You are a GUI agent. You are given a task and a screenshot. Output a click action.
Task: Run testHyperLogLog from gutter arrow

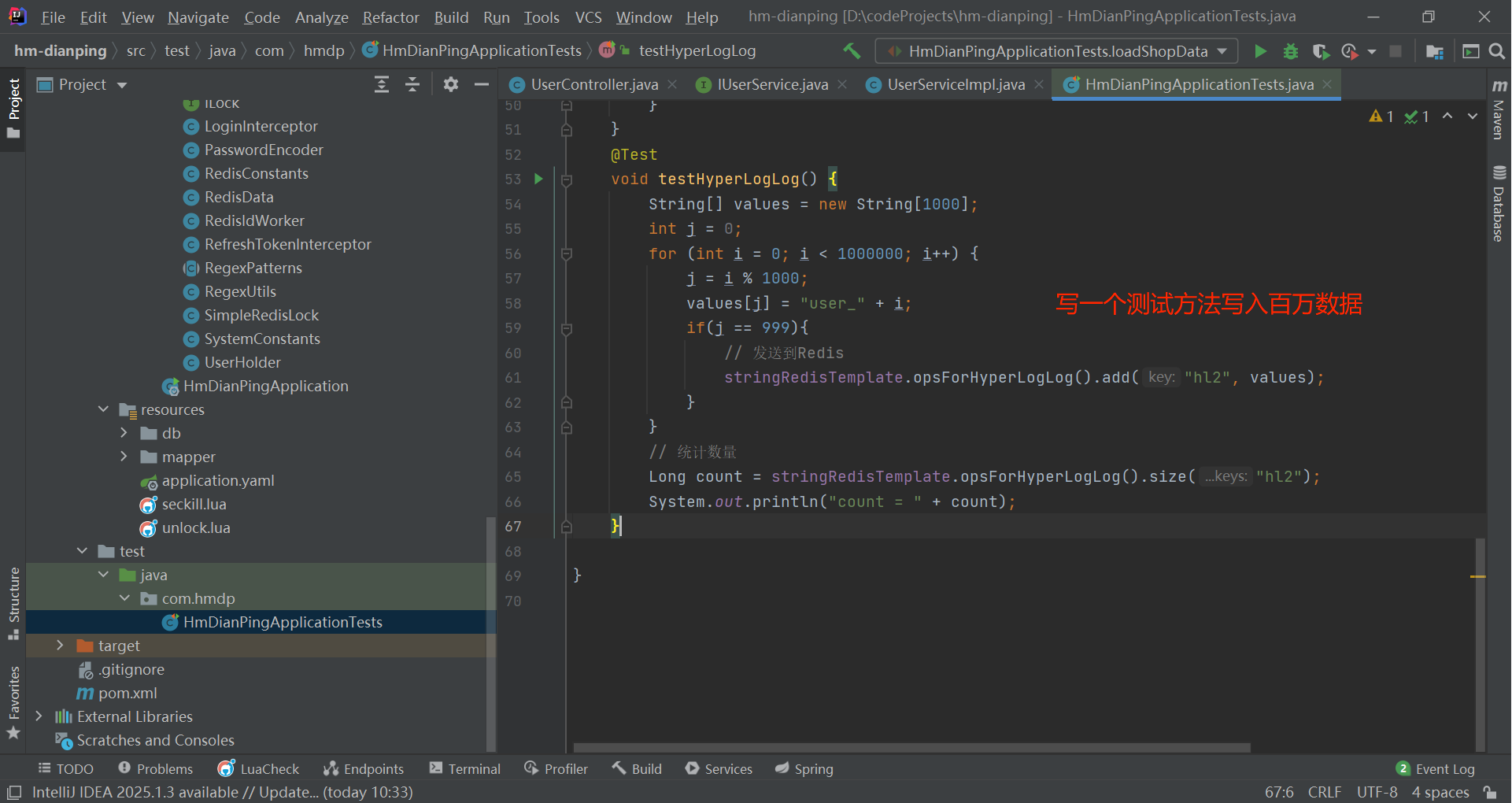tap(538, 179)
